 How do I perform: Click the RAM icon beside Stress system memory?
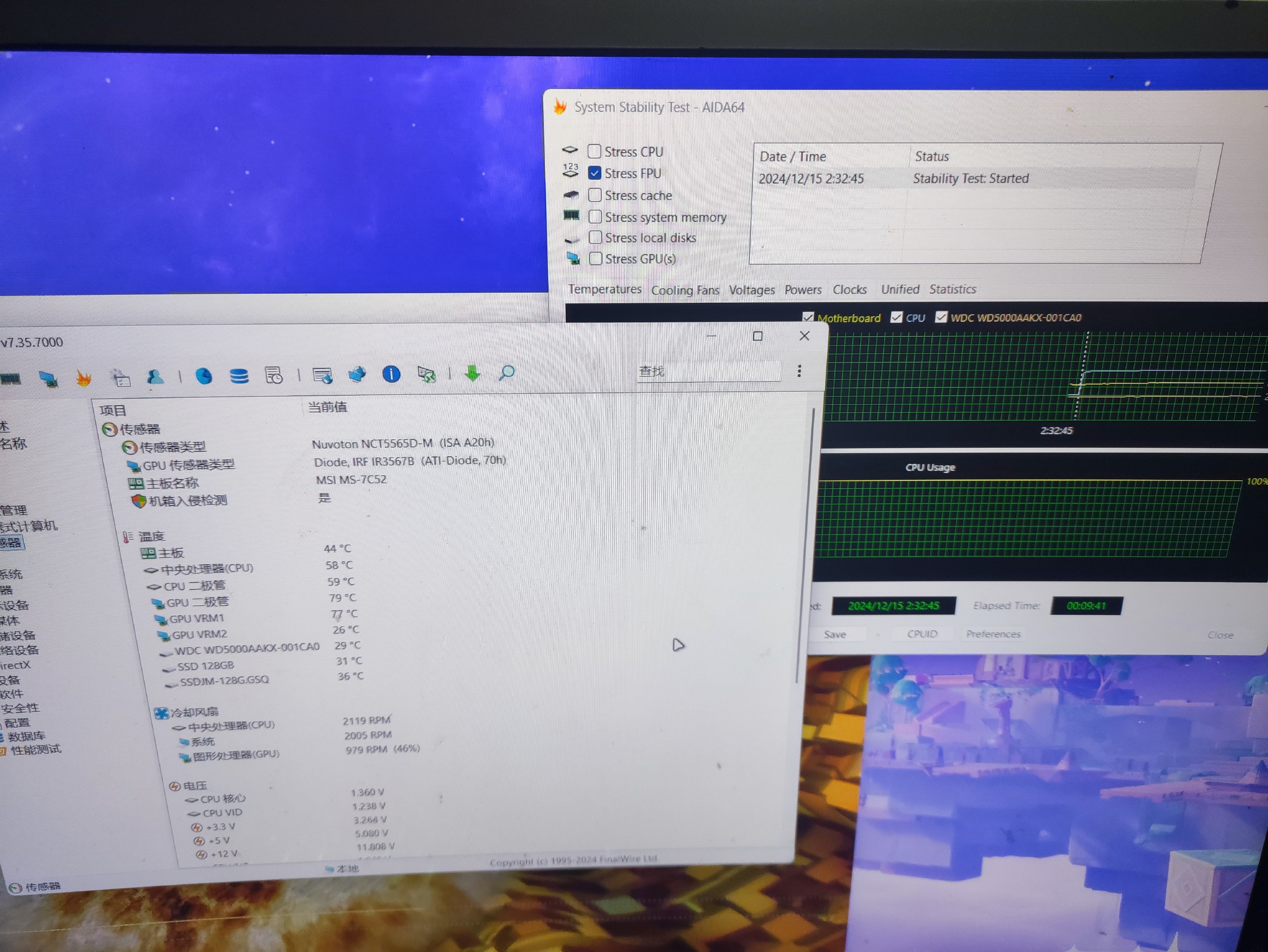click(571, 215)
